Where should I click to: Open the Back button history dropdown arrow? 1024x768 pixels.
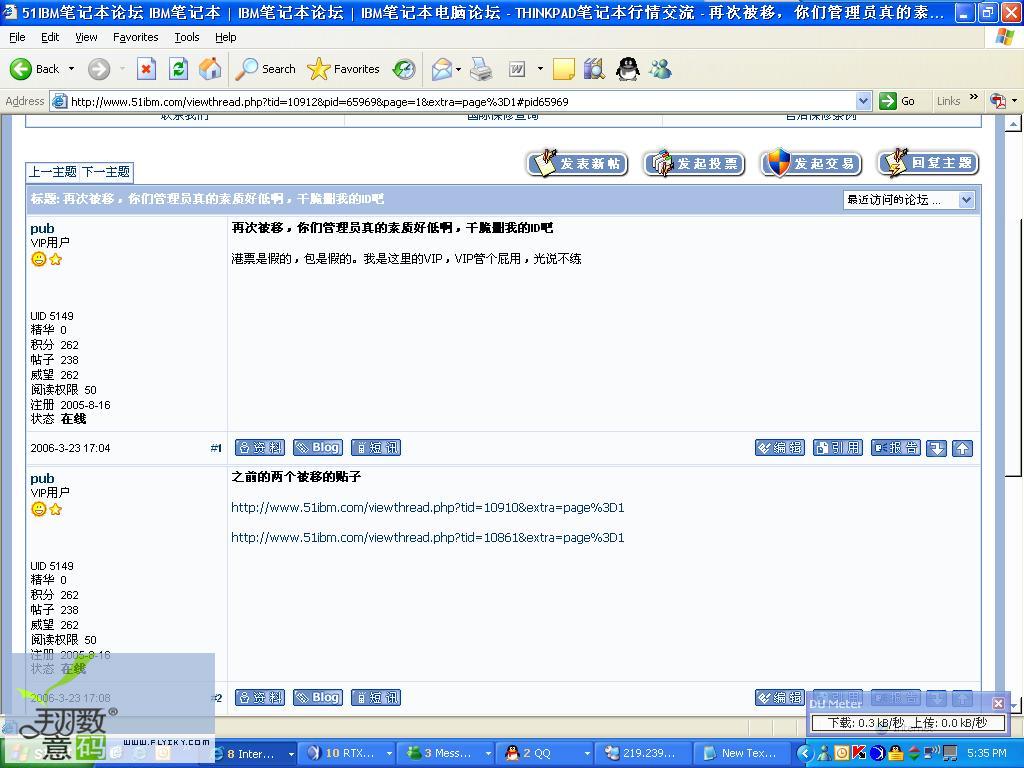(x=71, y=69)
